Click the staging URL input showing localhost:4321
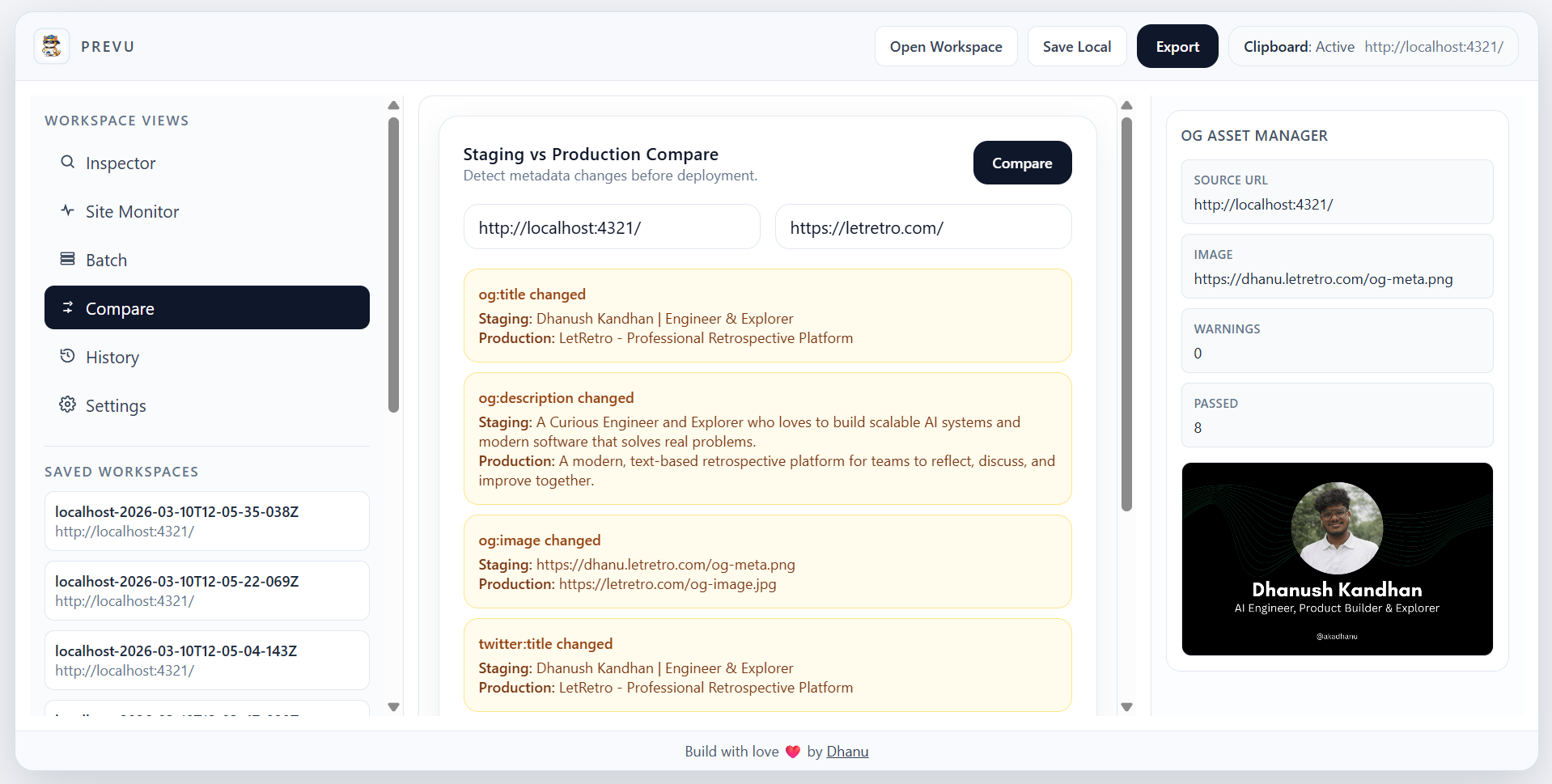This screenshot has width=1552, height=784. tap(612, 227)
